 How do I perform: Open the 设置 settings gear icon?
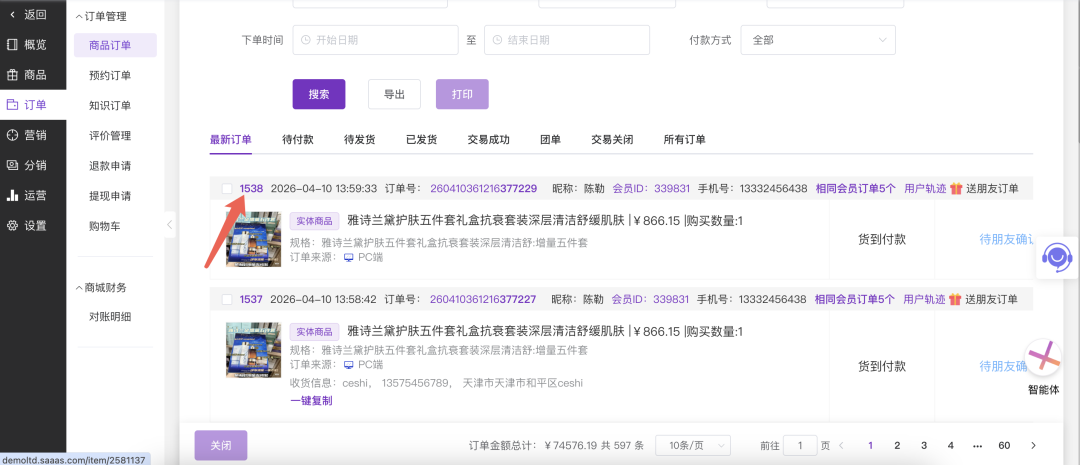(x=12, y=225)
